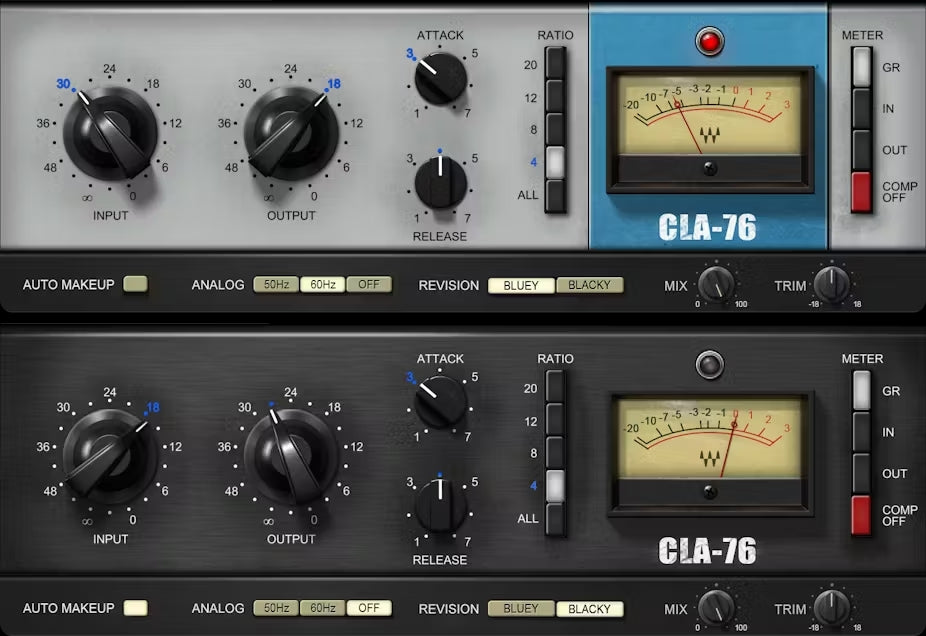Set bottom meter mode to OUT
The height and width of the screenshot is (636, 926).
861,473
